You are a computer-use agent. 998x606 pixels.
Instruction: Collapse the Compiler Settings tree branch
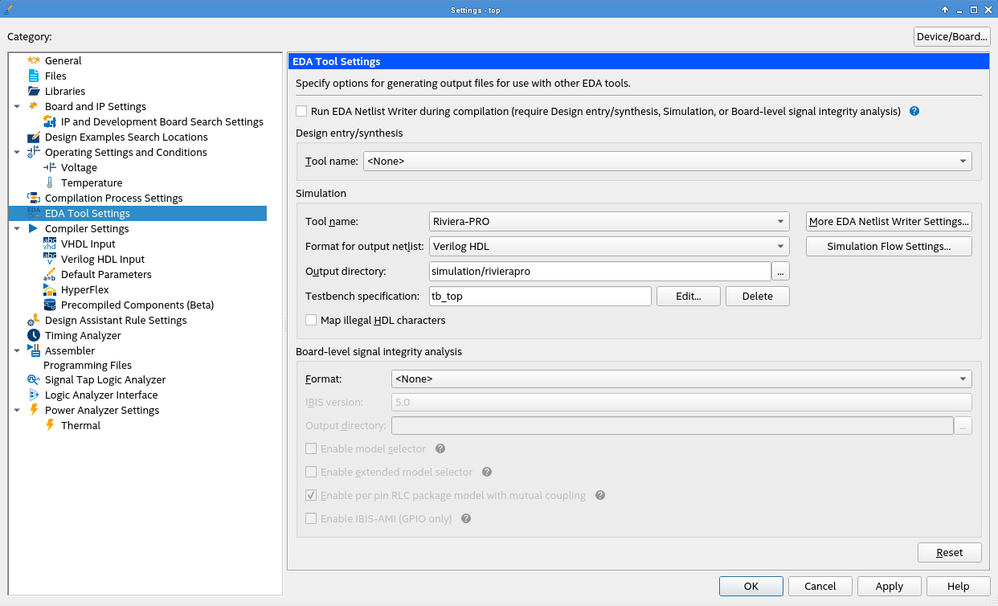[x=15, y=228]
